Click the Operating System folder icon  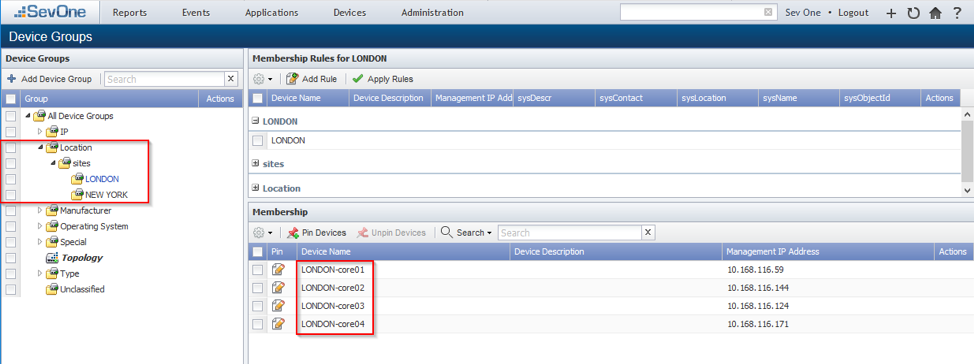(x=52, y=226)
